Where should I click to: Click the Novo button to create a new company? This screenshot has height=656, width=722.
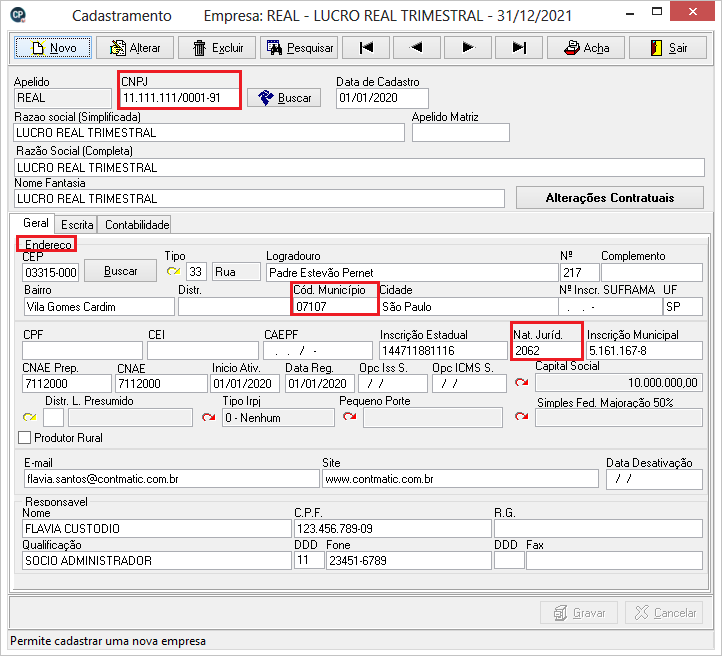[x=53, y=48]
